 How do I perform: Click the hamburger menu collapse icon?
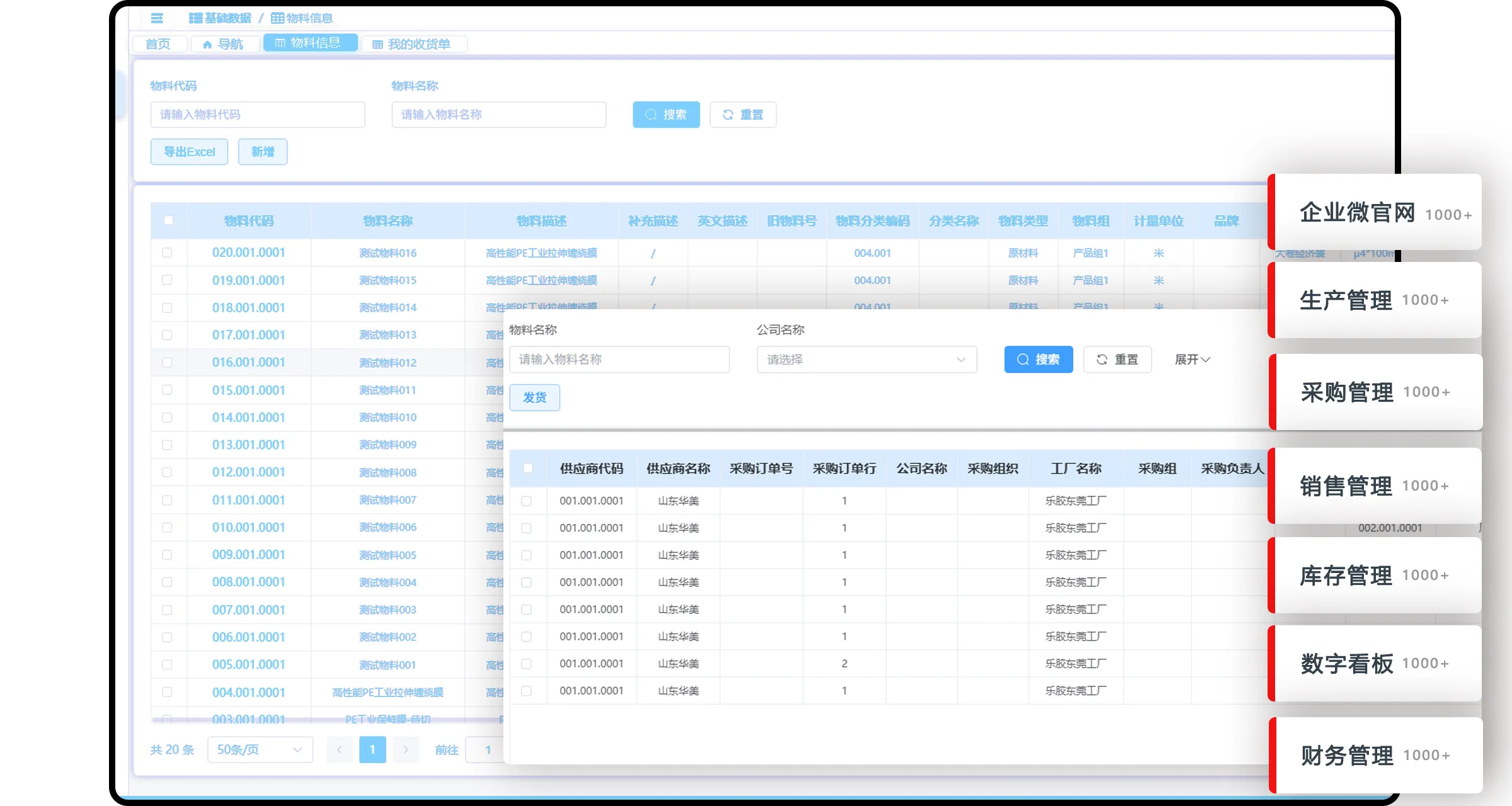pos(157,18)
